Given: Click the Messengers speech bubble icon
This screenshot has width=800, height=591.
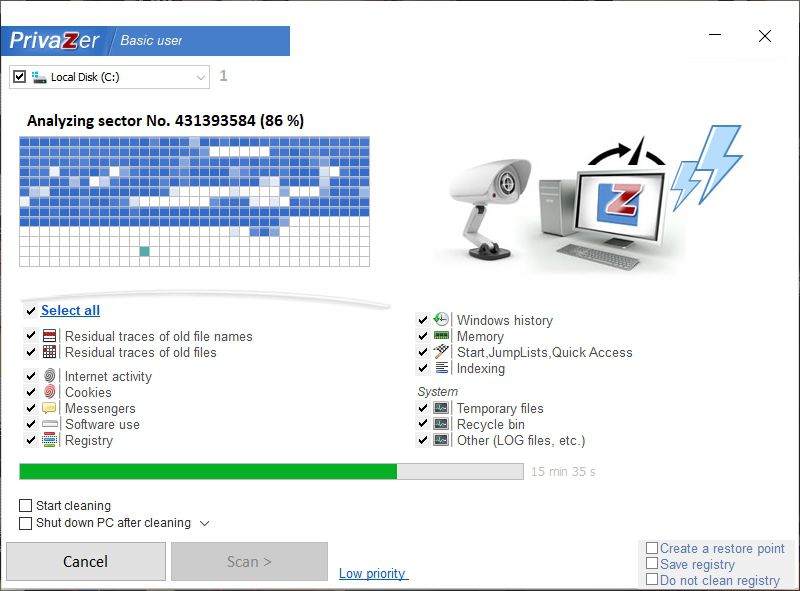Looking at the screenshot, I should [49, 408].
